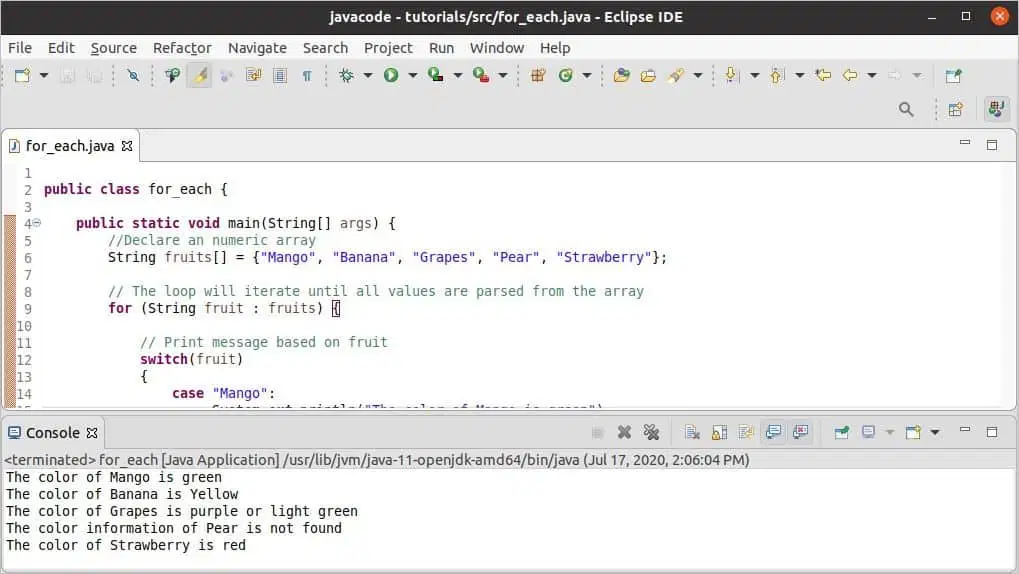1019x574 pixels.
Task: Open the Java perspective icon
Action: 996,109
